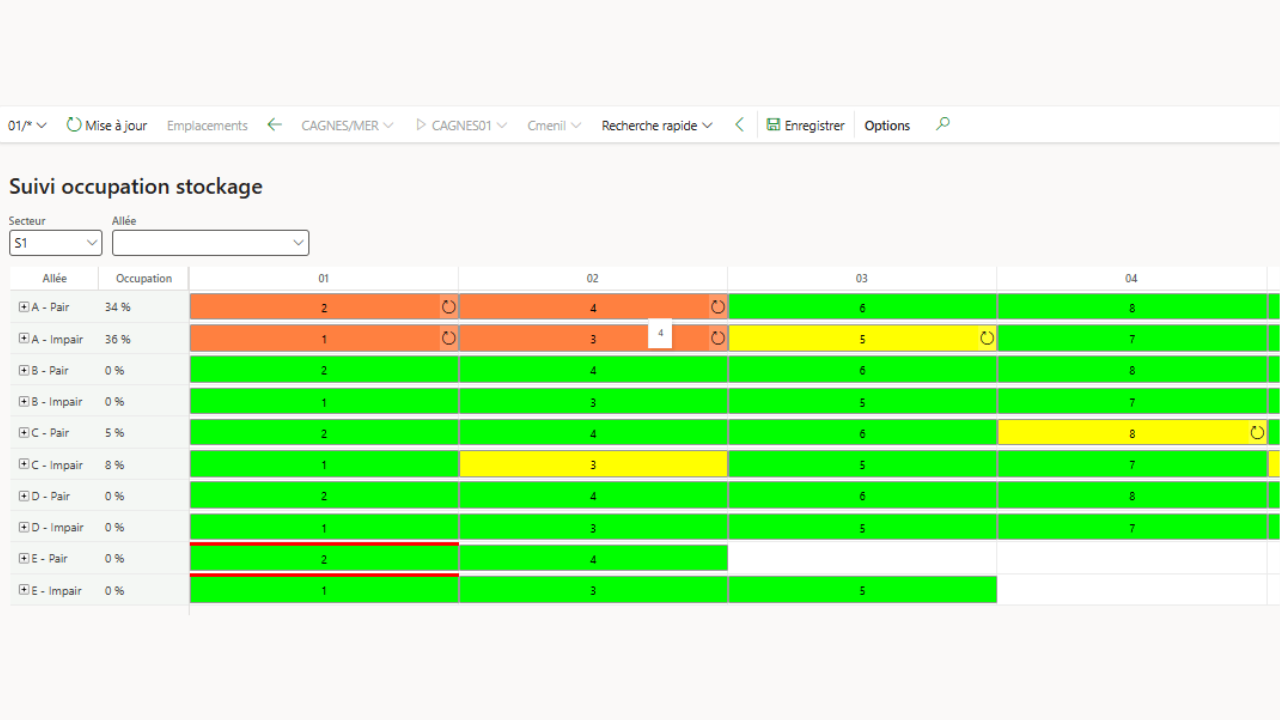Open the Secteur S1 dropdown
Image resolution: width=1280 pixels, height=720 pixels.
click(56, 242)
